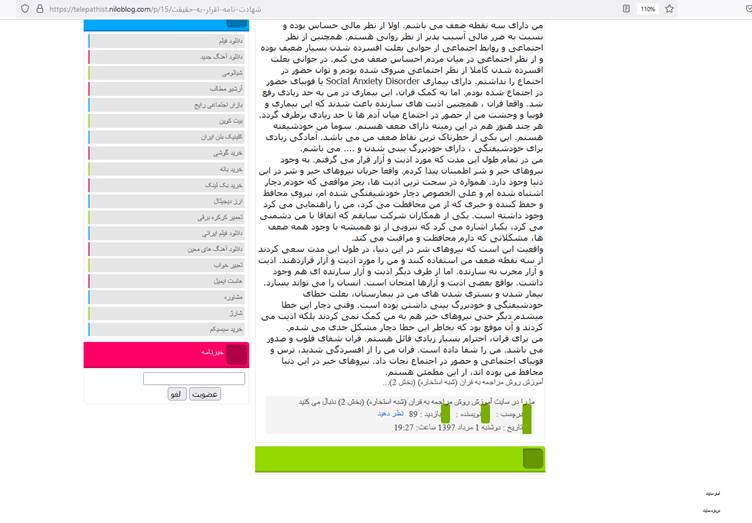Click the view count 89
The height and width of the screenshot is (523, 752).
coord(413,414)
